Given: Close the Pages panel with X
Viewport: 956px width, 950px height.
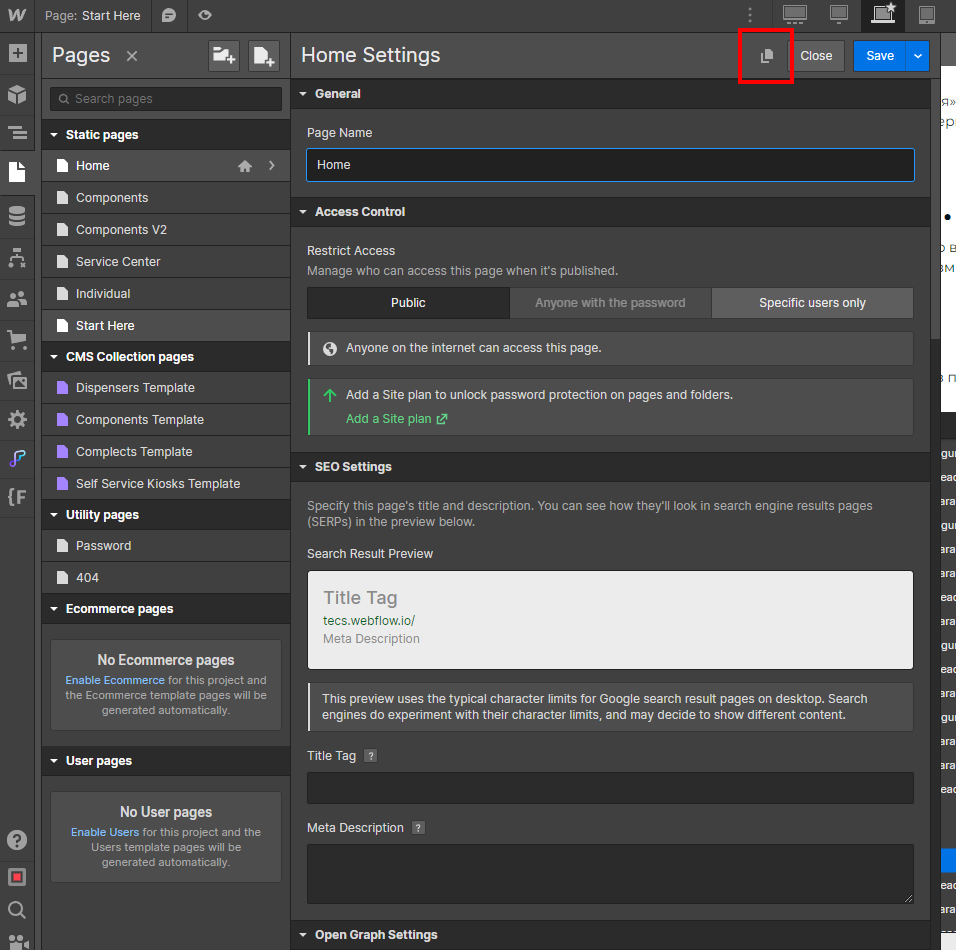Looking at the screenshot, I should point(132,56).
